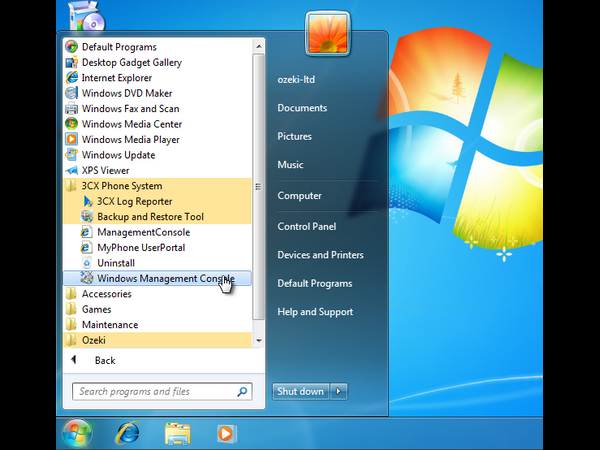
Task: Collapse the 3CX Phone System folder
Action: (x=121, y=186)
